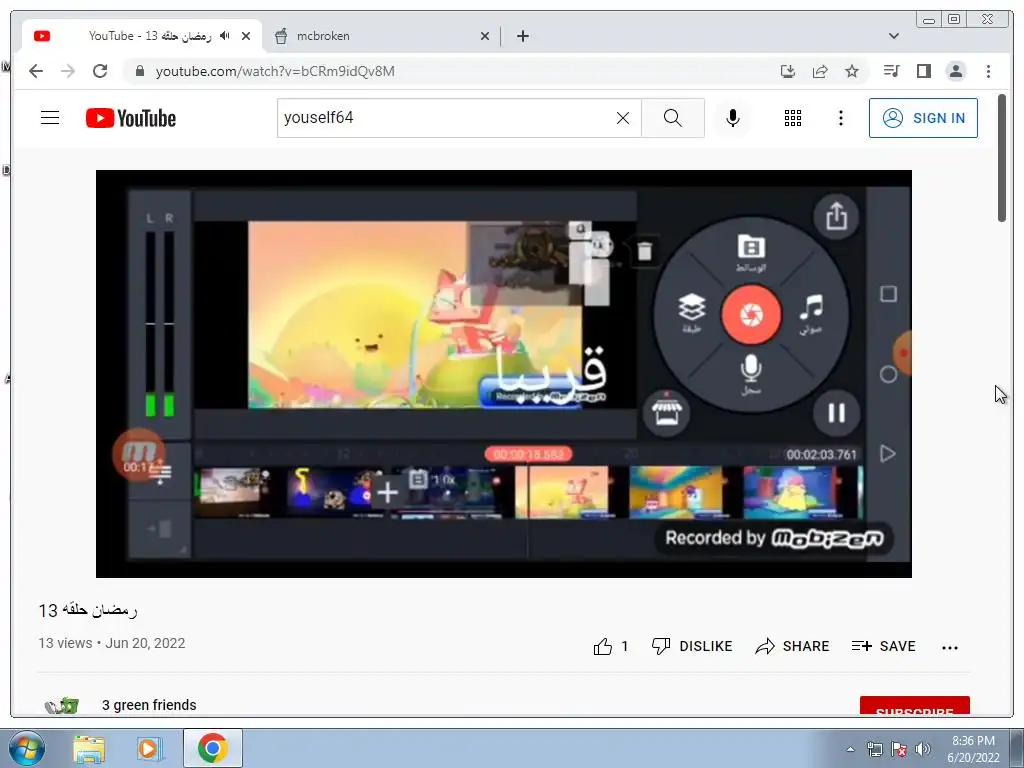Viewport: 1024px width, 768px height.
Task: Launch Windows Media Player from taskbar
Action: 149,749
